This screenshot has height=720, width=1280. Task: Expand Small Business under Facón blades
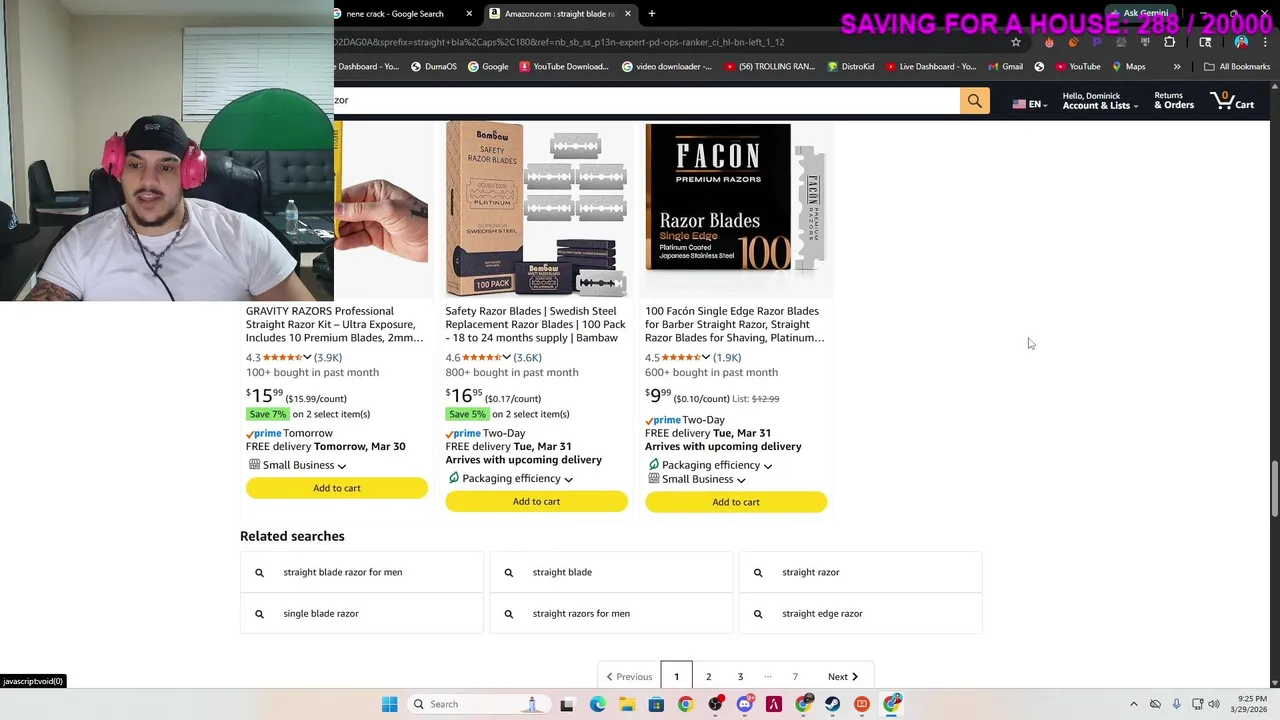click(x=696, y=479)
